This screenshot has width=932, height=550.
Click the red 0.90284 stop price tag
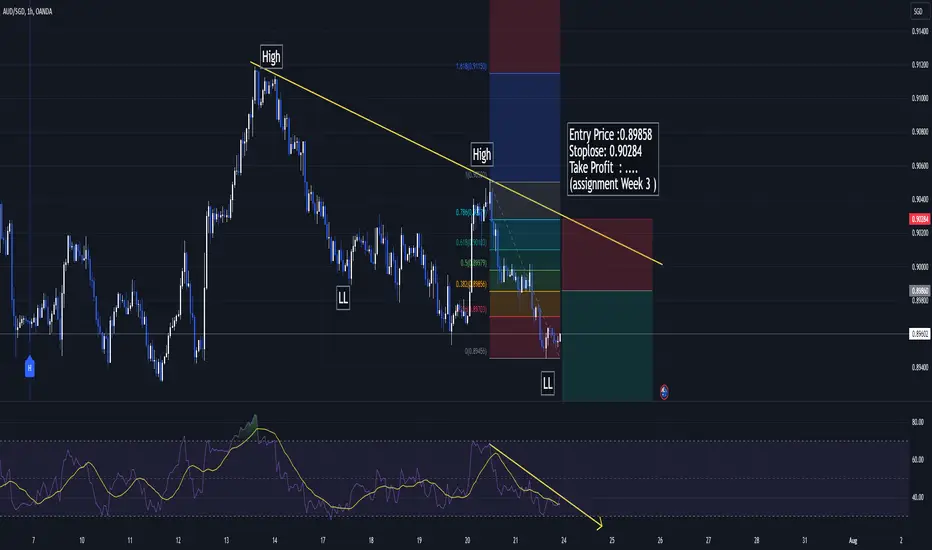pos(920,219)
